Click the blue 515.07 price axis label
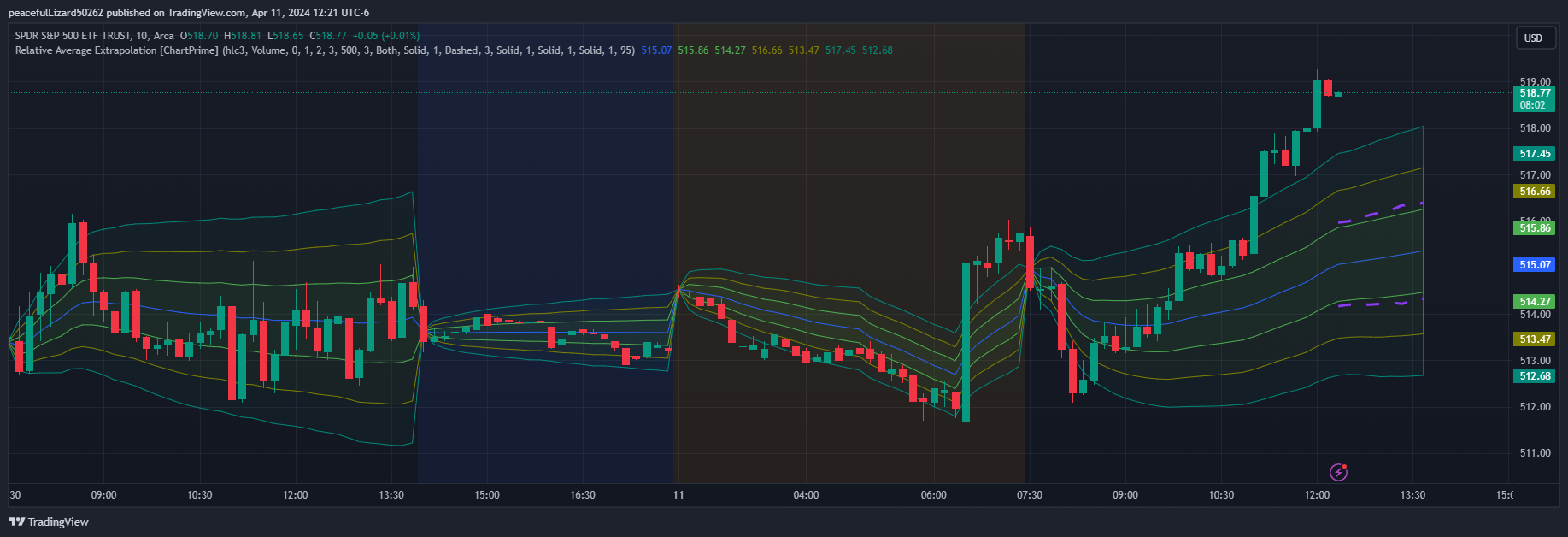1568x537 pixels. pyautogui.click(x=1535, y=265)
